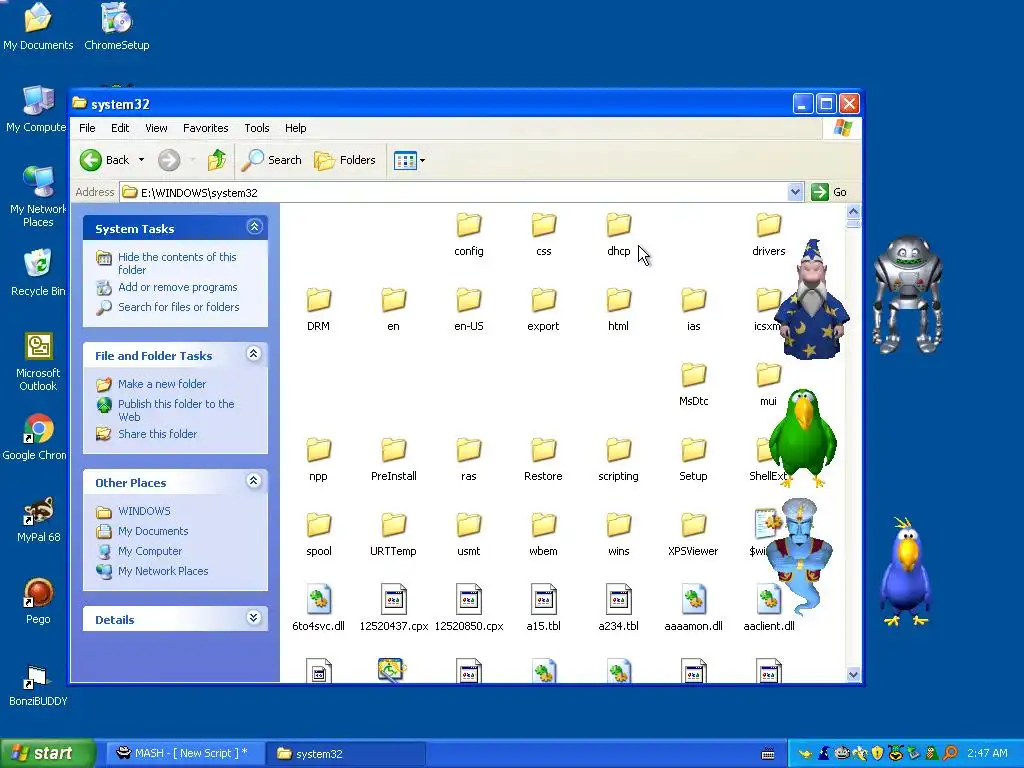Open the File menu
The height and width of the screenshot is (768, 1024).
[87, 128]
